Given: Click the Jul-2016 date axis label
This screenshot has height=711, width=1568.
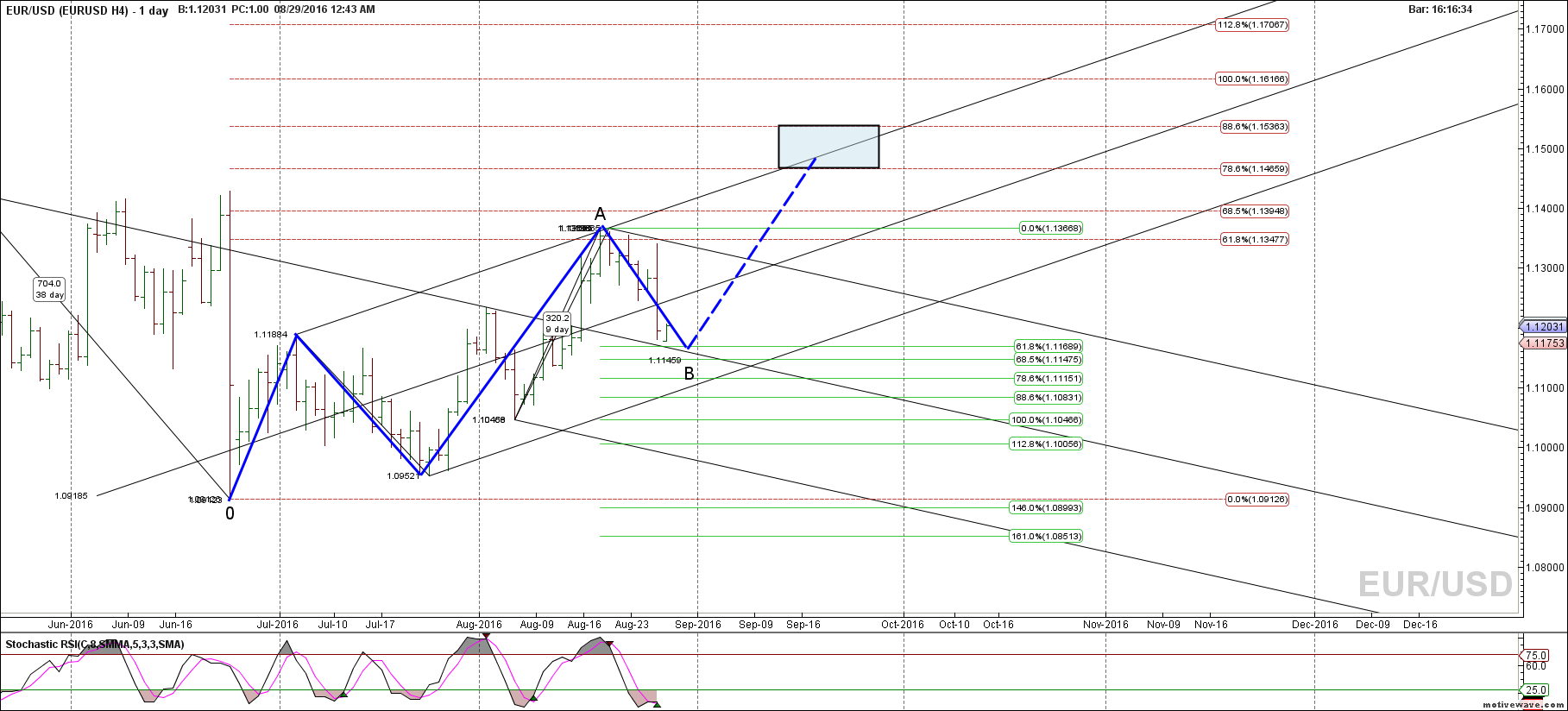Looking at the screenshot, I should click(x=278, y=625).
